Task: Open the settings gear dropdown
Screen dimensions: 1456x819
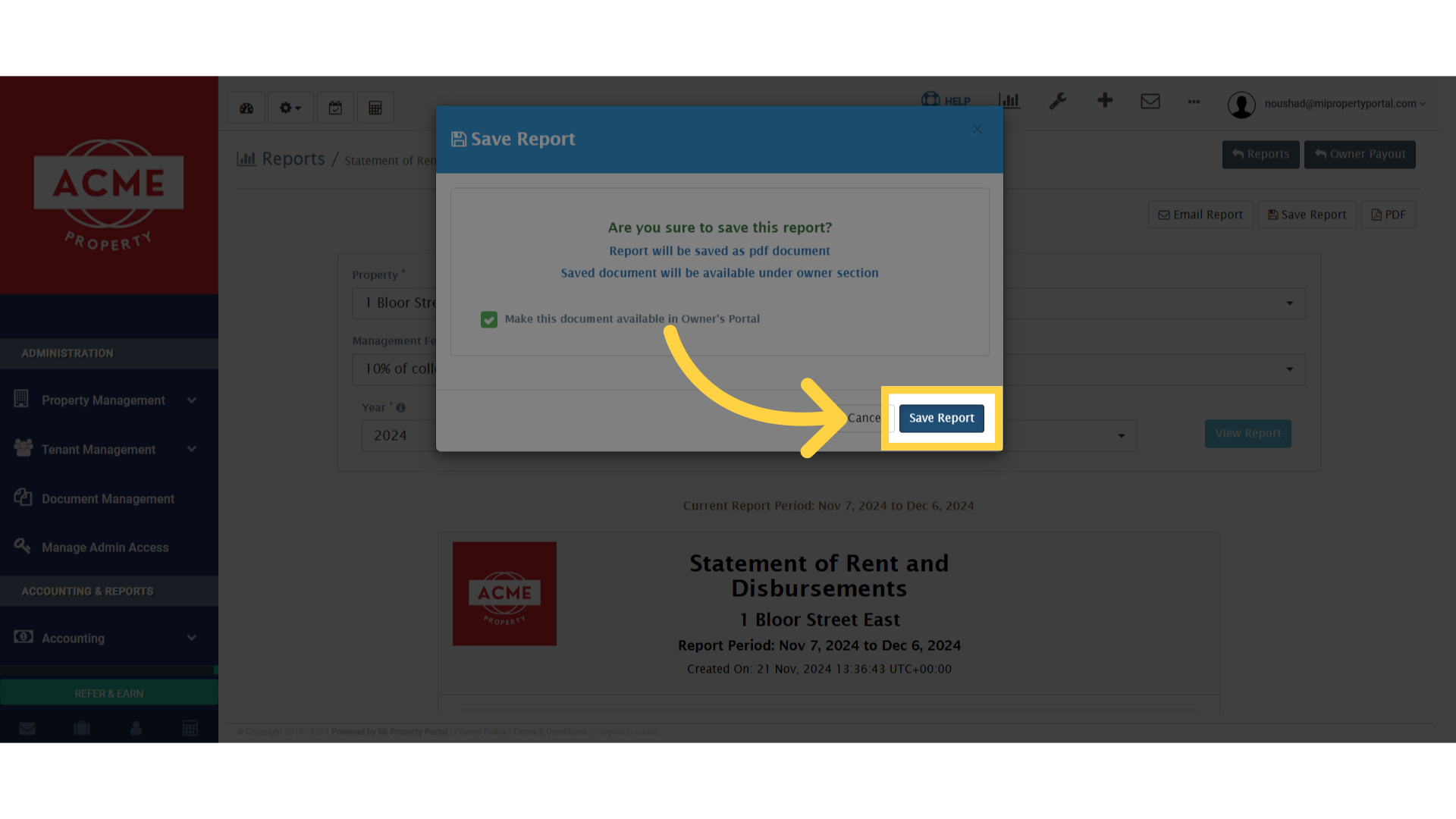Action: [290, 108]
